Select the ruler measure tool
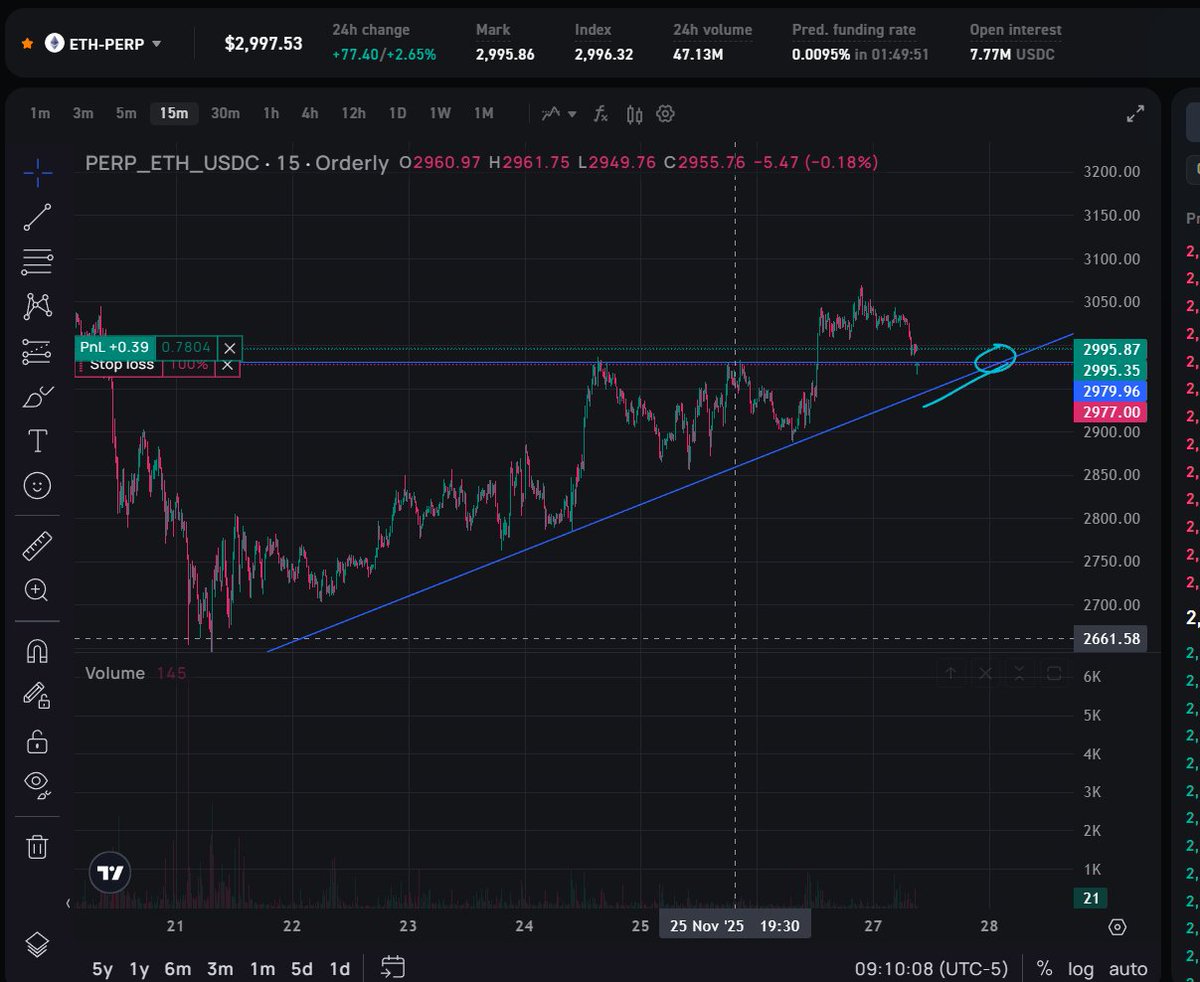 coord(37,546)
